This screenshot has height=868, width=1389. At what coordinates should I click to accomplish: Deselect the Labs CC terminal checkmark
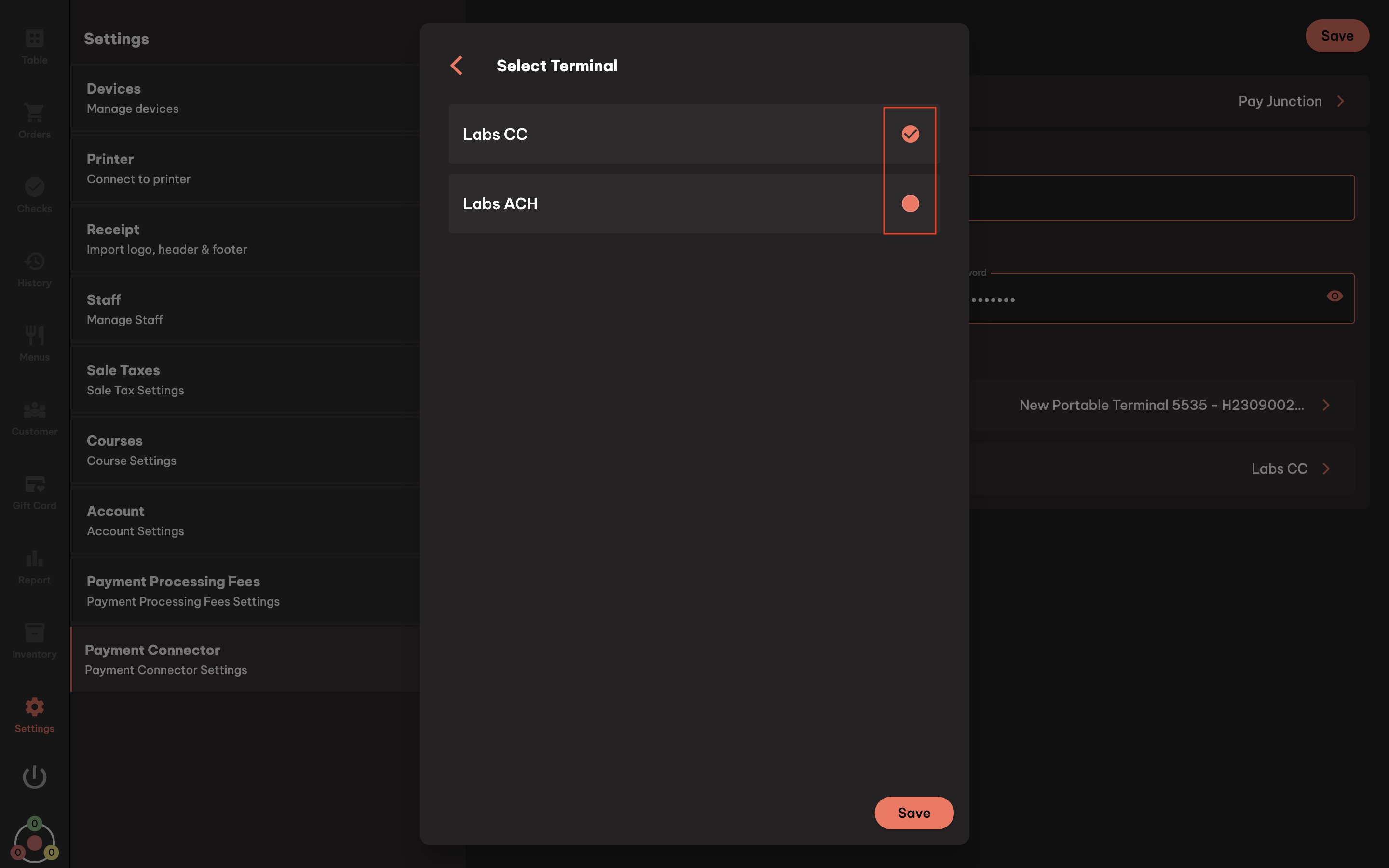(909, 134)
